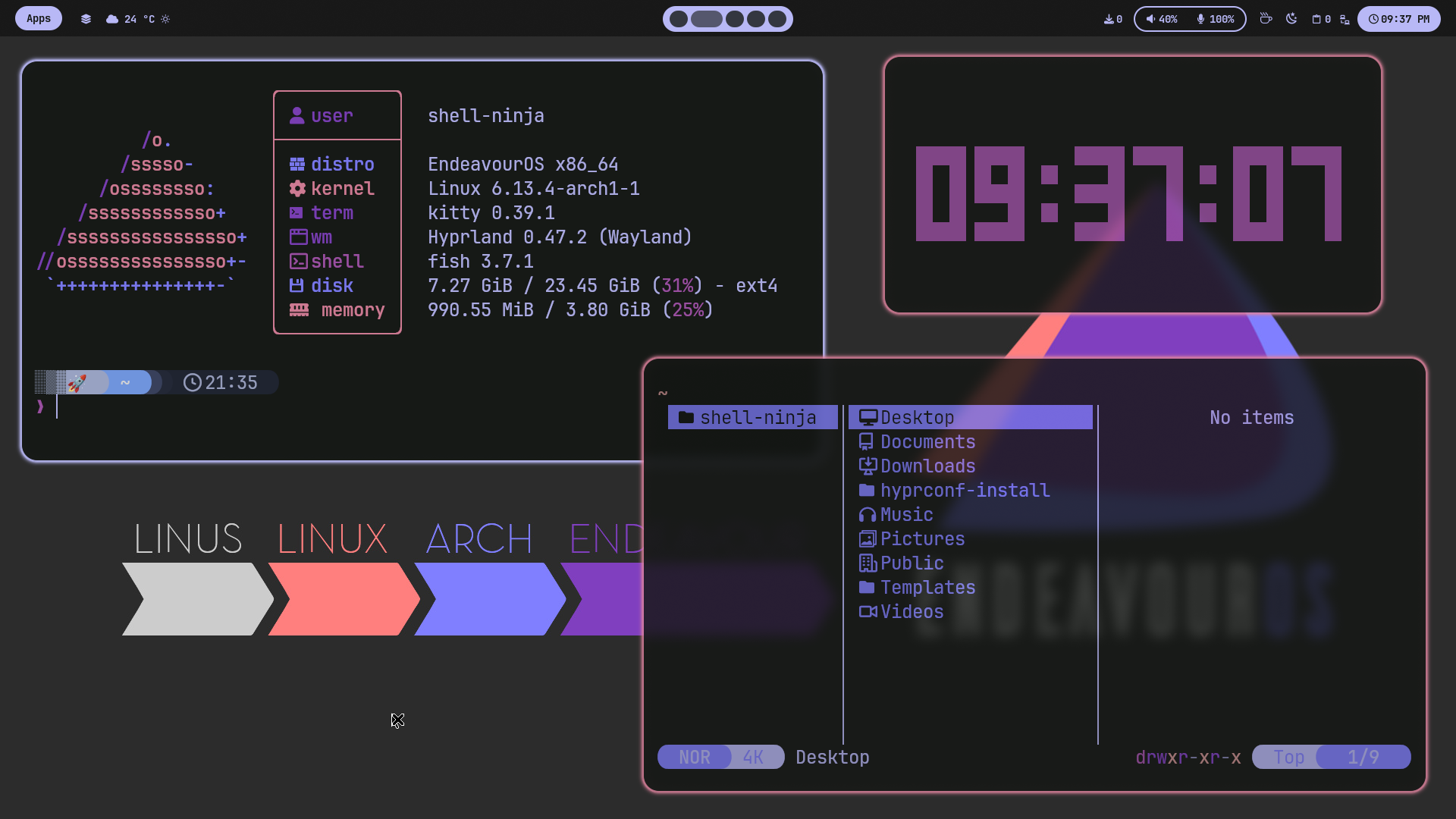
Task: Click the kernel gear icon
Action: pos(297,189)
